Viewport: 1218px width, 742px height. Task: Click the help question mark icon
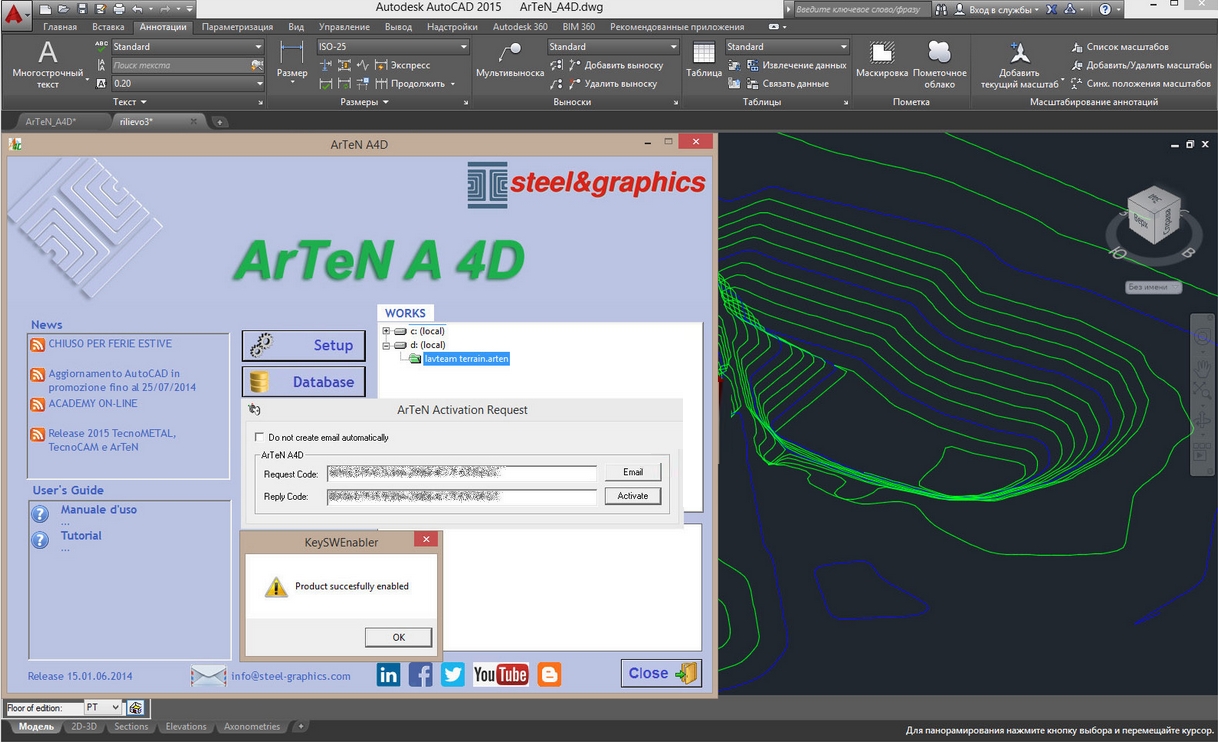[1105, 9]
